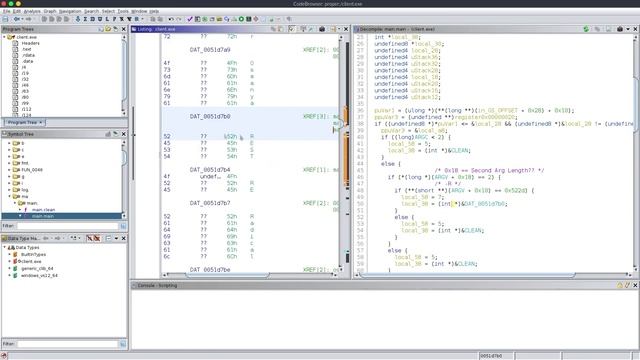Select the Program Tree tab
Viewport: 640px width, 360px height.
pos(24,122)
